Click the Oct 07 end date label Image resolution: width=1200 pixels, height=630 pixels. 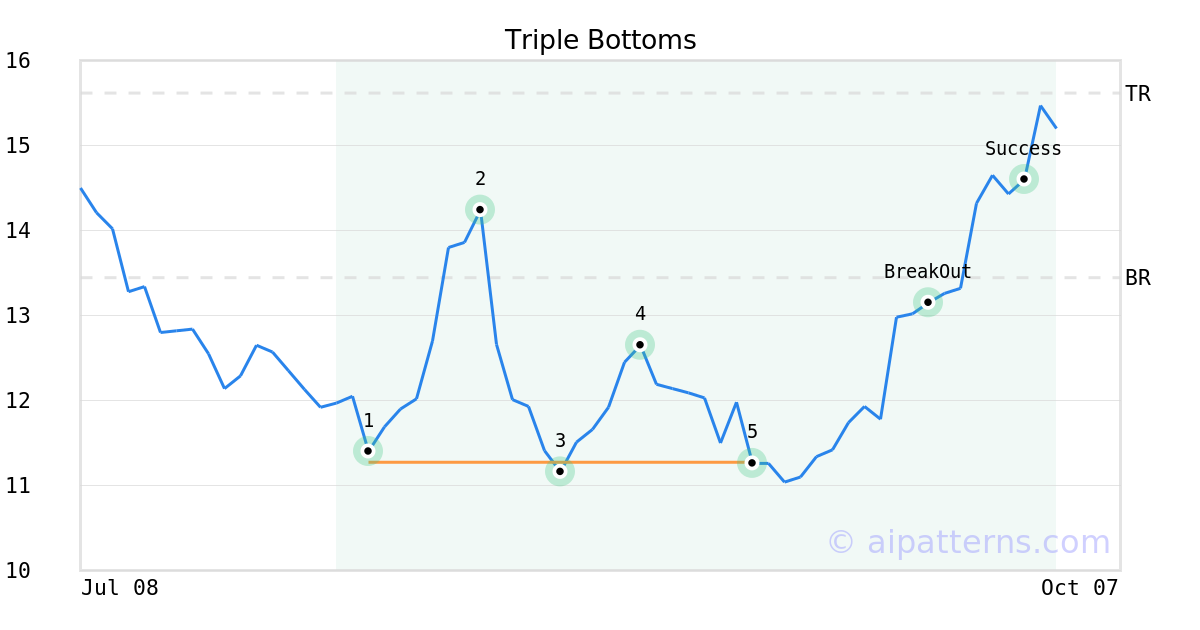[1079, 588]
